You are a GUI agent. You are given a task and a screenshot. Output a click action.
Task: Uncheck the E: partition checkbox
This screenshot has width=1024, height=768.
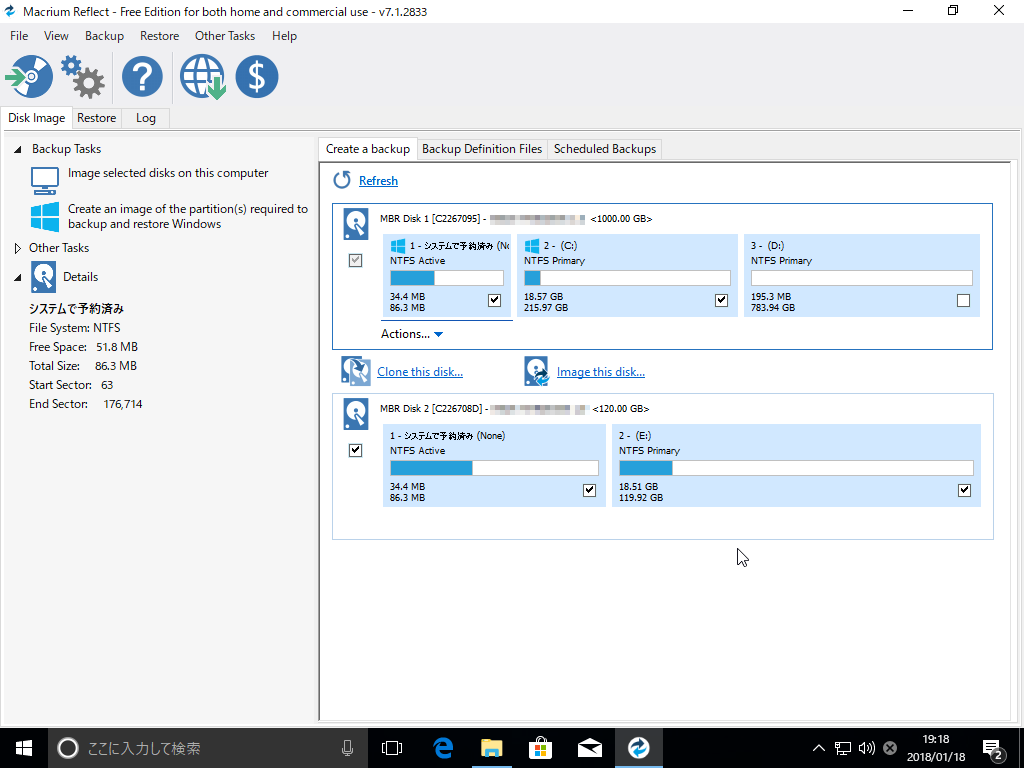pyautogui.click(x=964, y=490)
